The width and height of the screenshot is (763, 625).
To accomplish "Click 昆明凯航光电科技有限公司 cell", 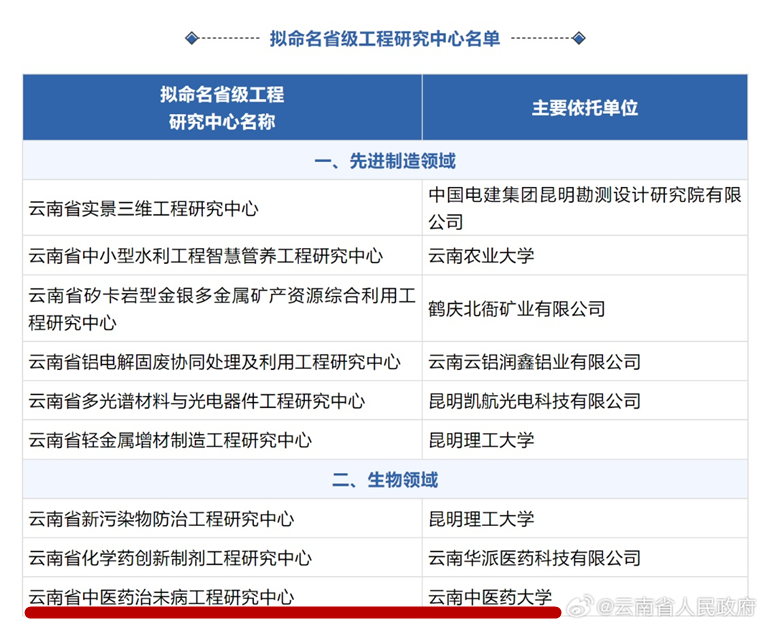I will pos(585,401).
